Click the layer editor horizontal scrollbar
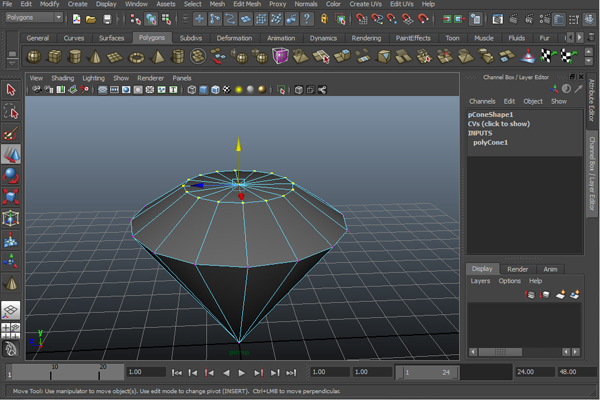Viewport: 600px width, 400px height. [x=500, y=352]
